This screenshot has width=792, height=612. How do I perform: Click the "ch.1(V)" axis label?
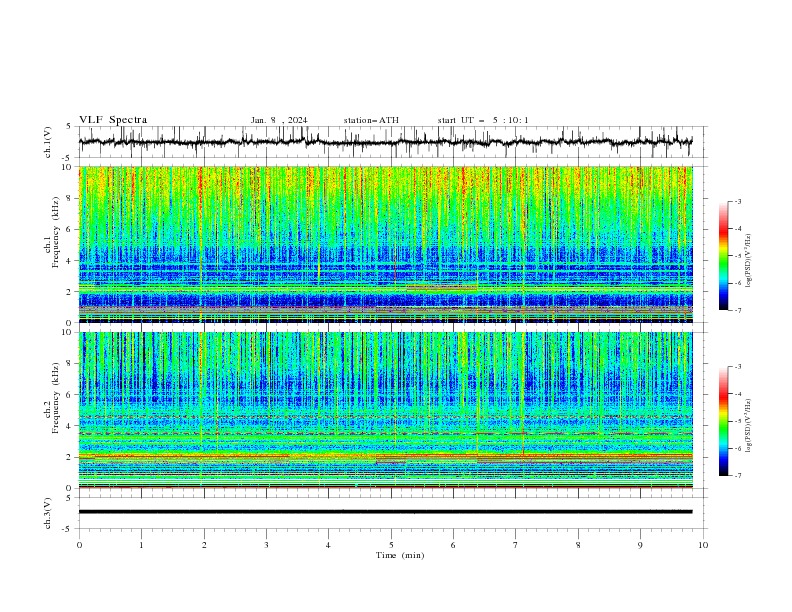(x=48, y=142)
